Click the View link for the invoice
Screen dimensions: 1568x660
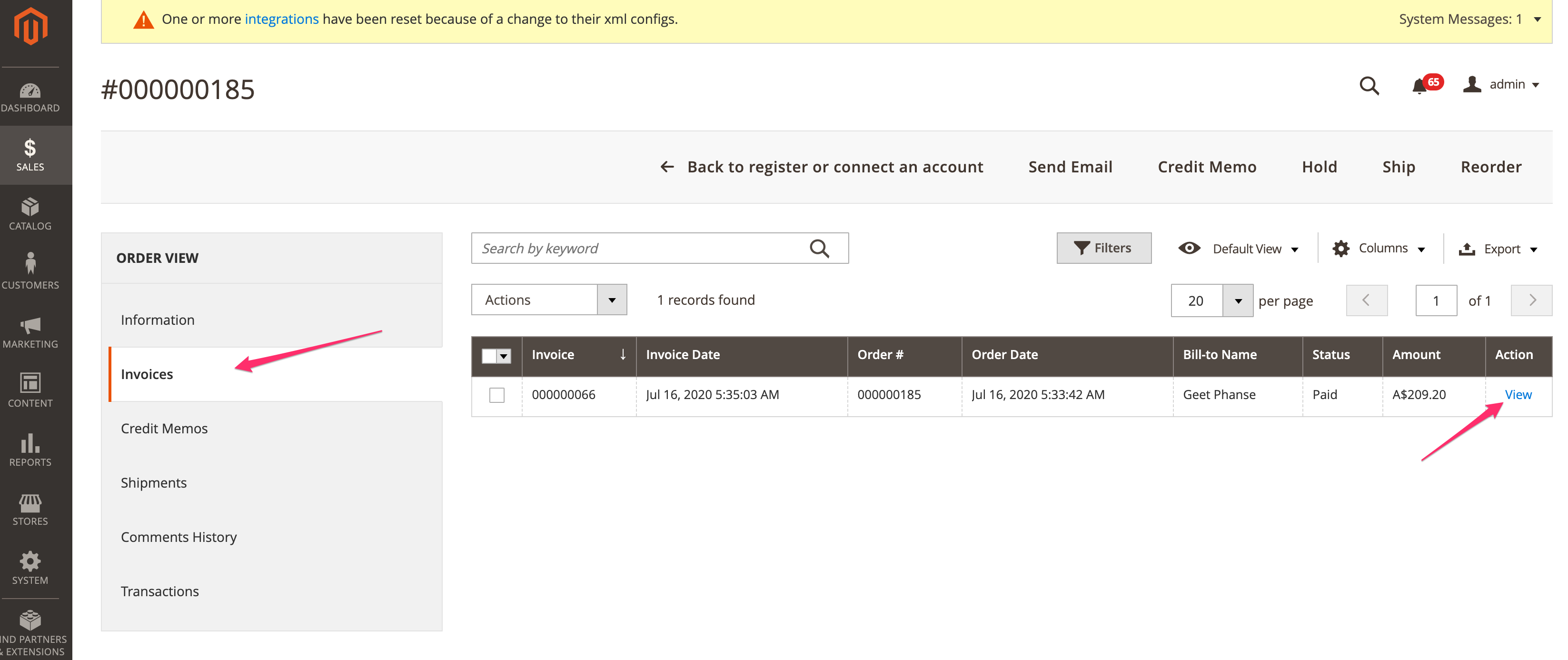click(1518, 395)
